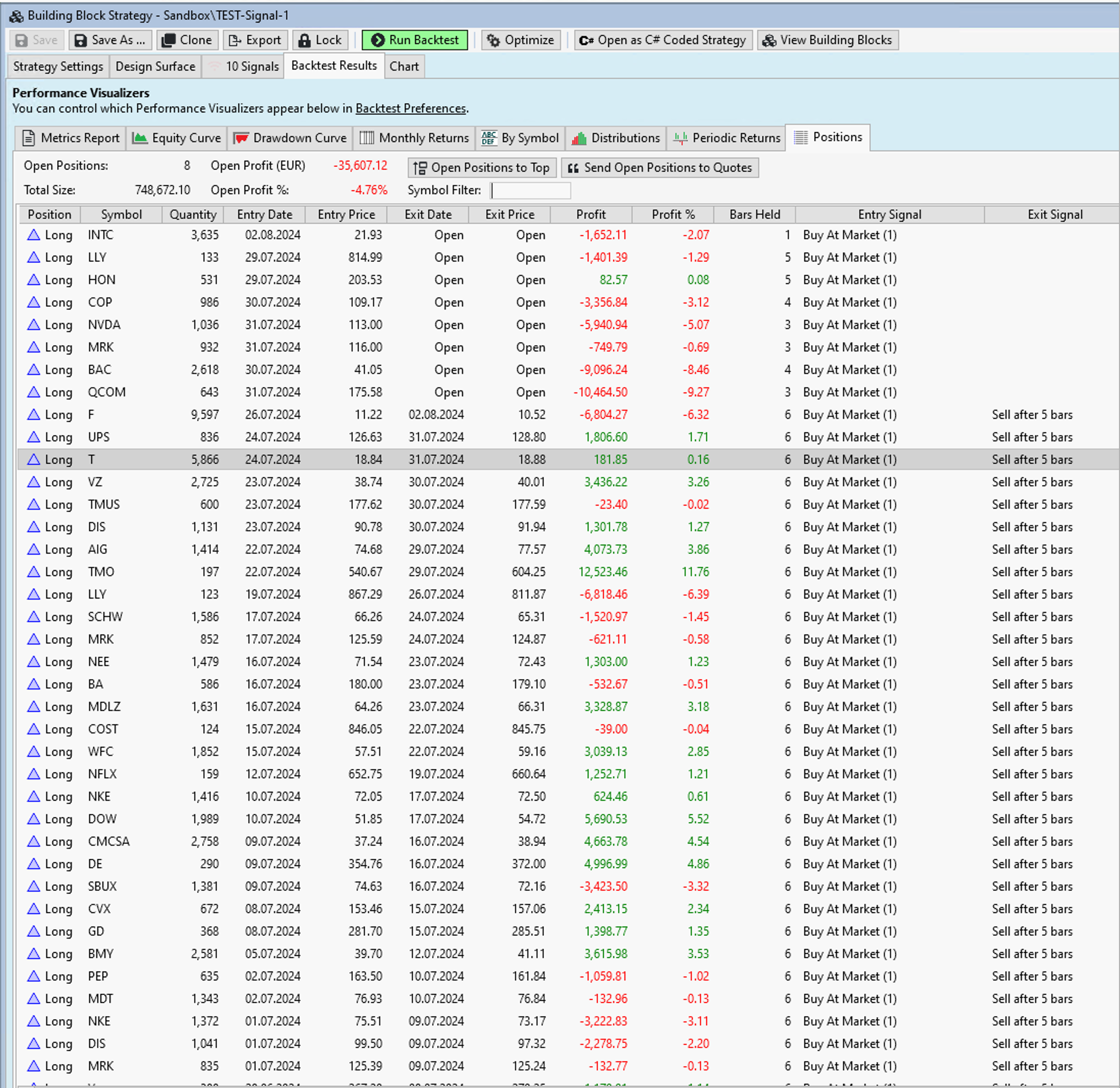Screen dimensions: 1120x1088
Task: Run Backtest with the green button
Action: (415, 40)
